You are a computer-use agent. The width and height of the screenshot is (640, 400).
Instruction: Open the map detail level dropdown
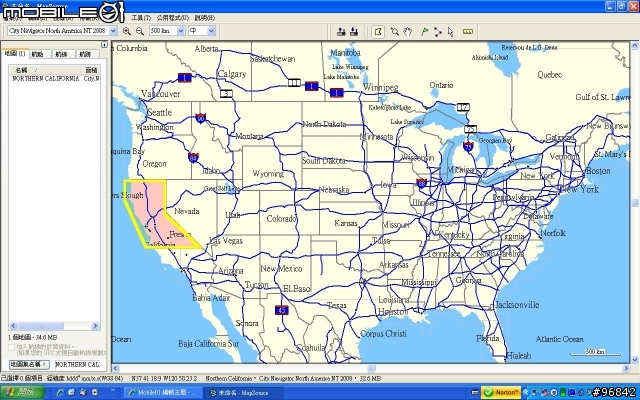(x=211, y=31)
